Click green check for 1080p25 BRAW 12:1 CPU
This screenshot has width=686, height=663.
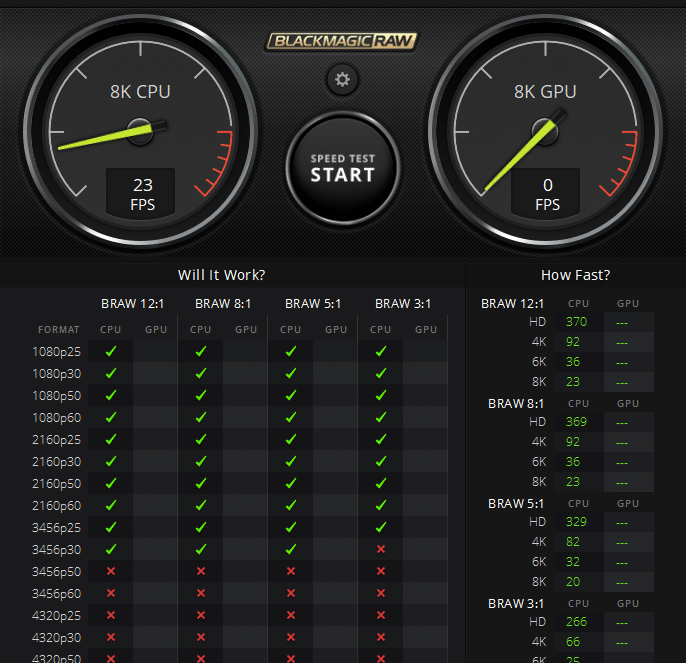tap(111, 351)
